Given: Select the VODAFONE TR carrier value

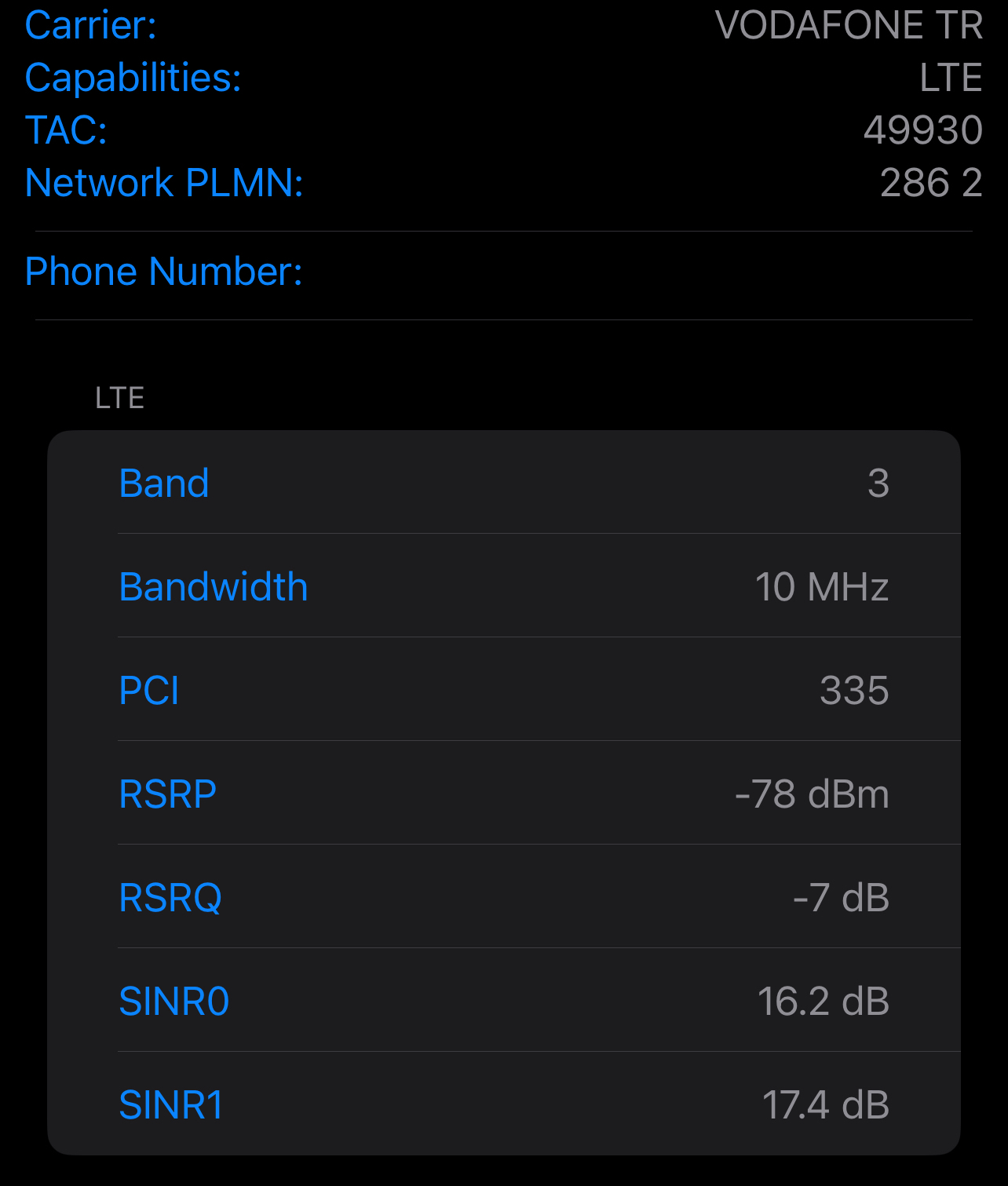Looking at the screenshot, I should click(849, 25).
